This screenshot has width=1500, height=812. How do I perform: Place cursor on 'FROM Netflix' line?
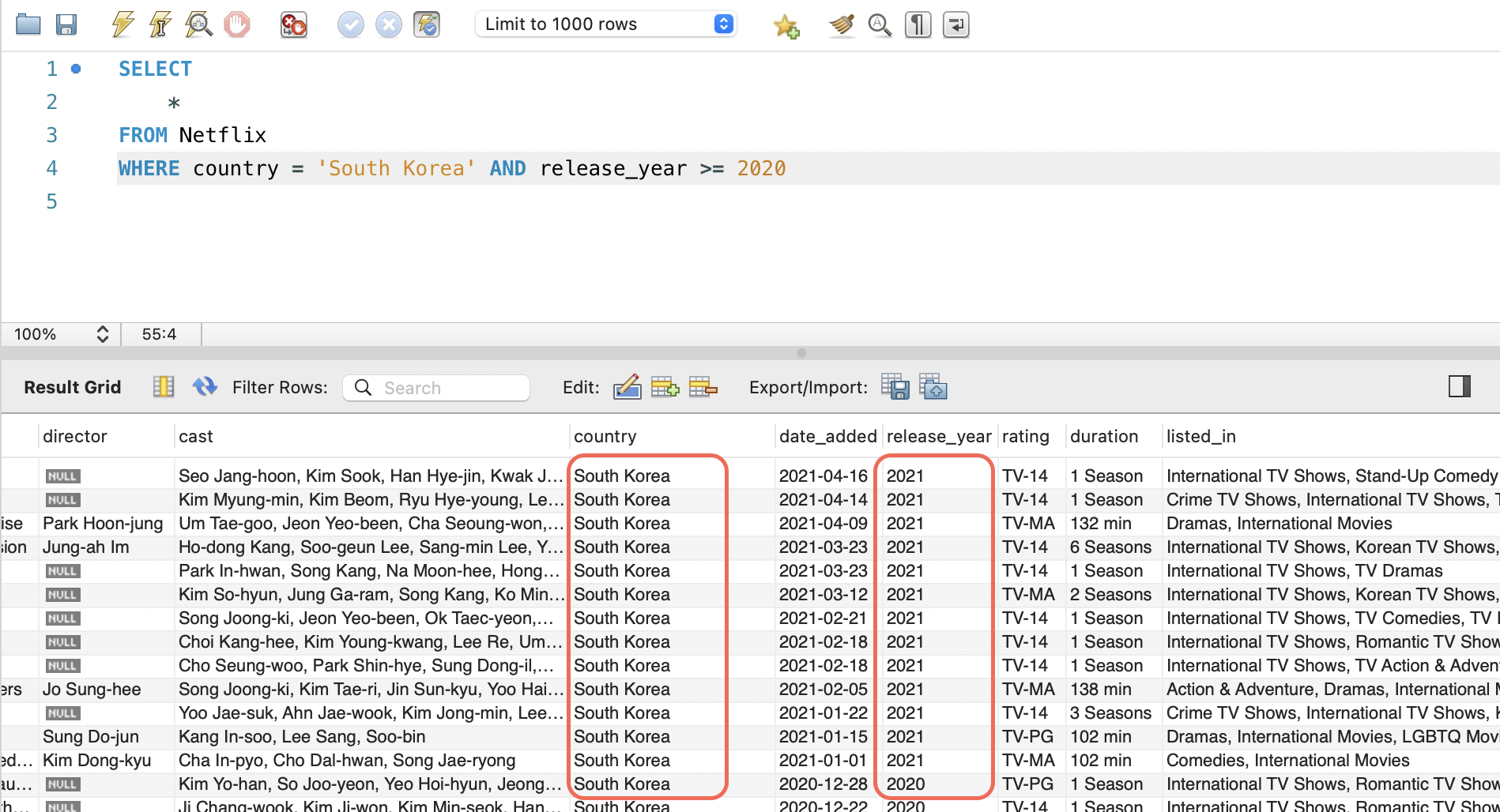coord(192,135)
